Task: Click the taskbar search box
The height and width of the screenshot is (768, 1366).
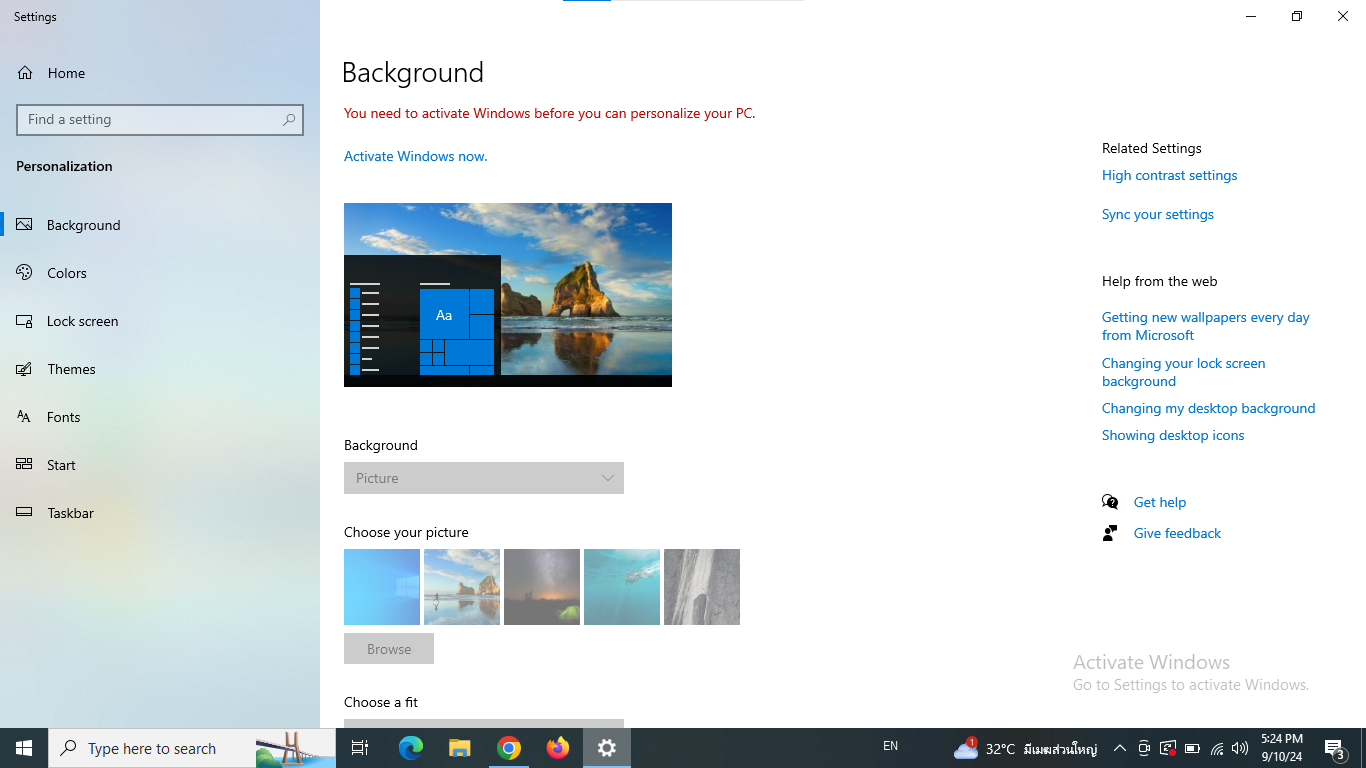Action: (x=192, y=748)
